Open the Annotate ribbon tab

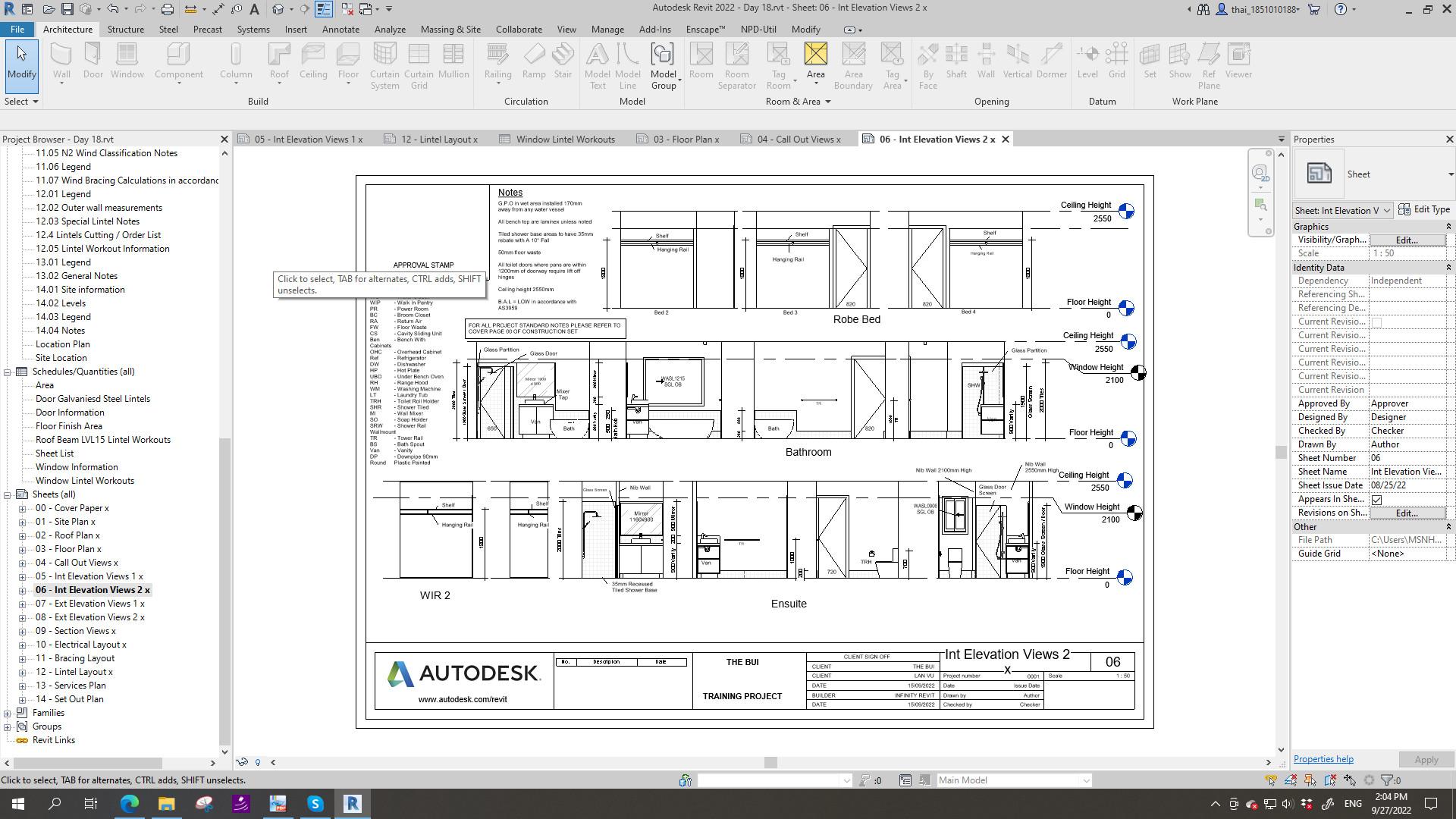(x=340, y=30)
